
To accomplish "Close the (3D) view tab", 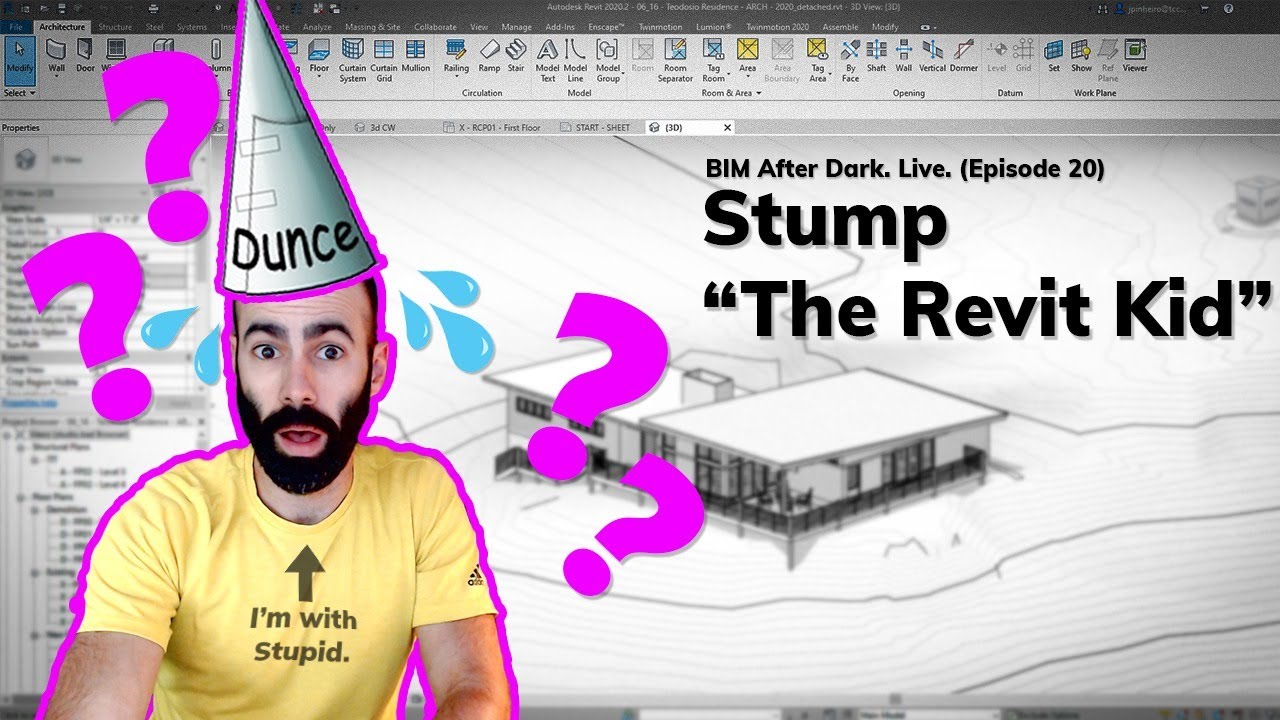I will [727, 128].
